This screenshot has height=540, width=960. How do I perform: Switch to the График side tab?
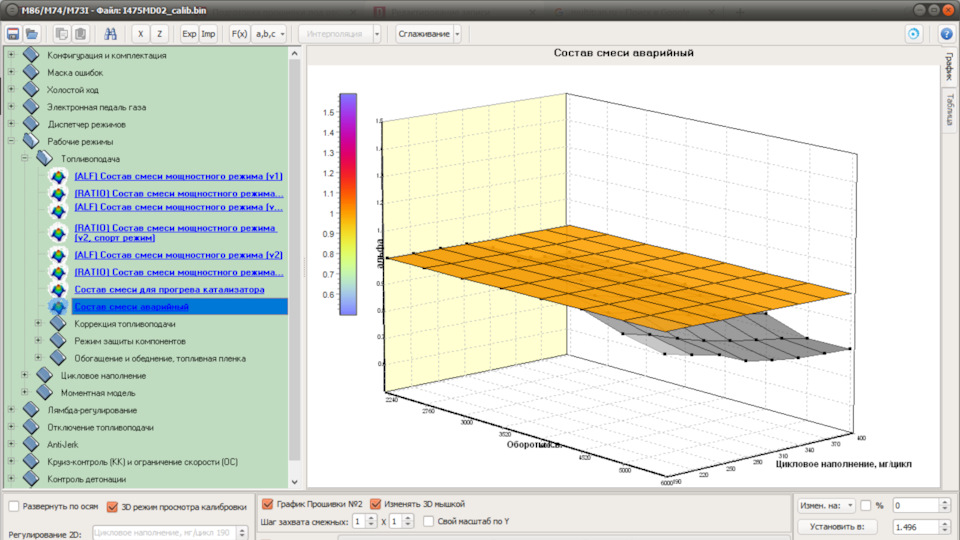tap(949, 67)
